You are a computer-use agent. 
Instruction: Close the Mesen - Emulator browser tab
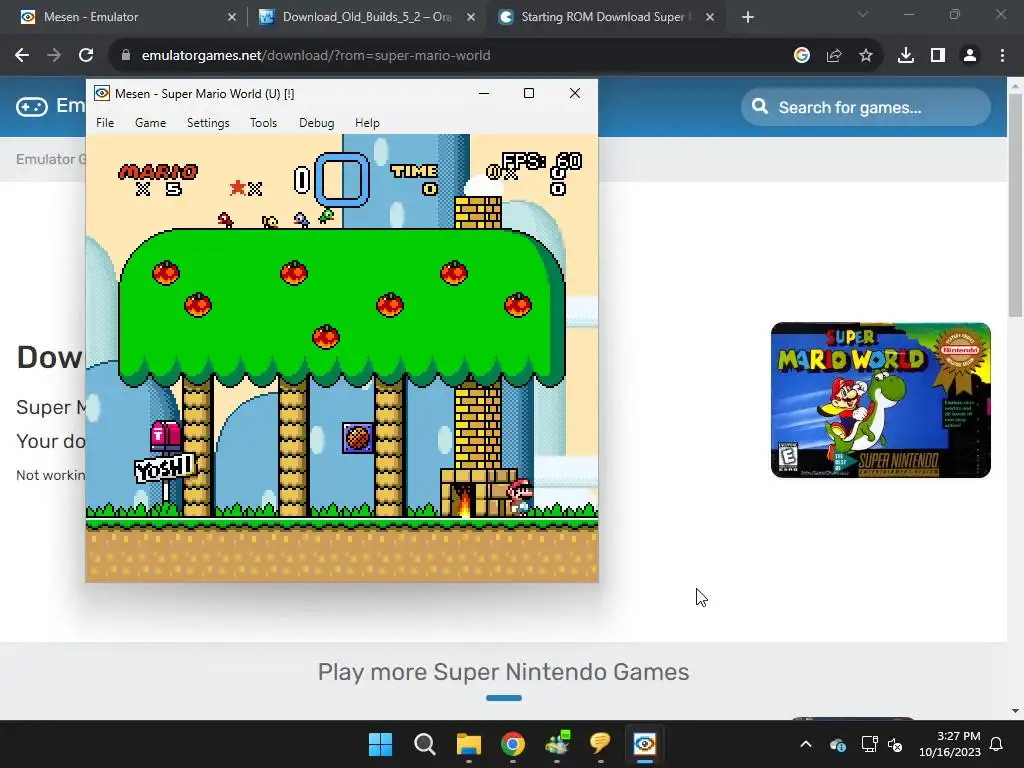click(x=232, y=17)
